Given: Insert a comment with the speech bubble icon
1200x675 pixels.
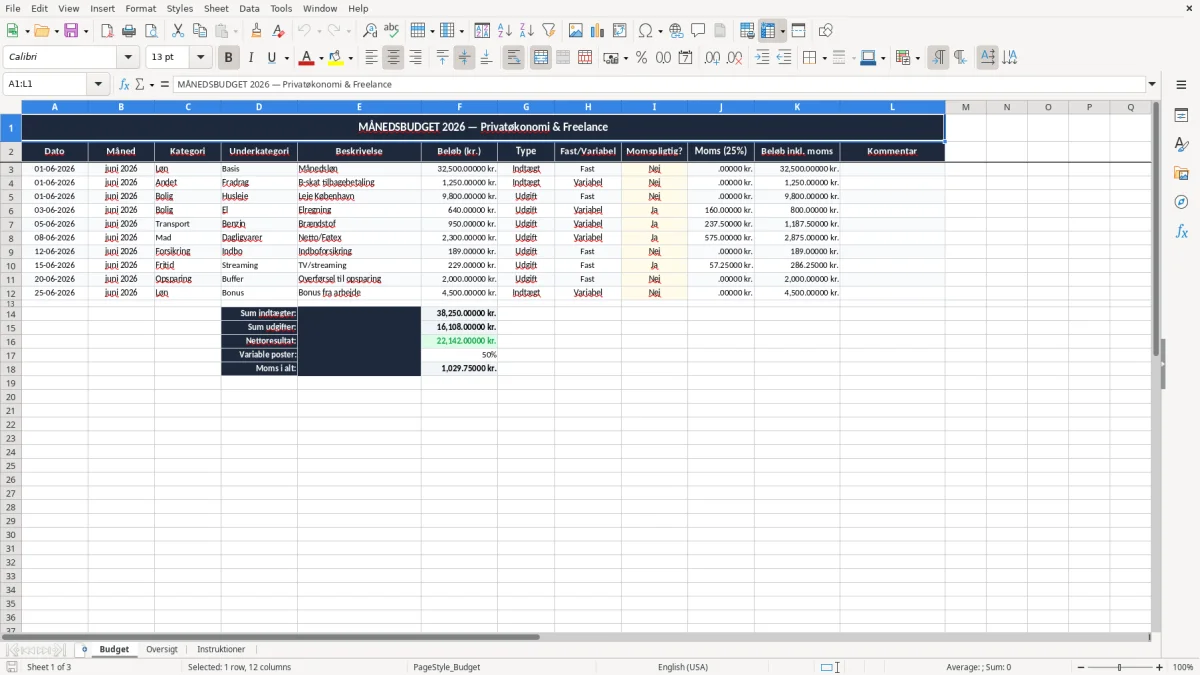Looking at the screenshot, I should click(698, 31).
